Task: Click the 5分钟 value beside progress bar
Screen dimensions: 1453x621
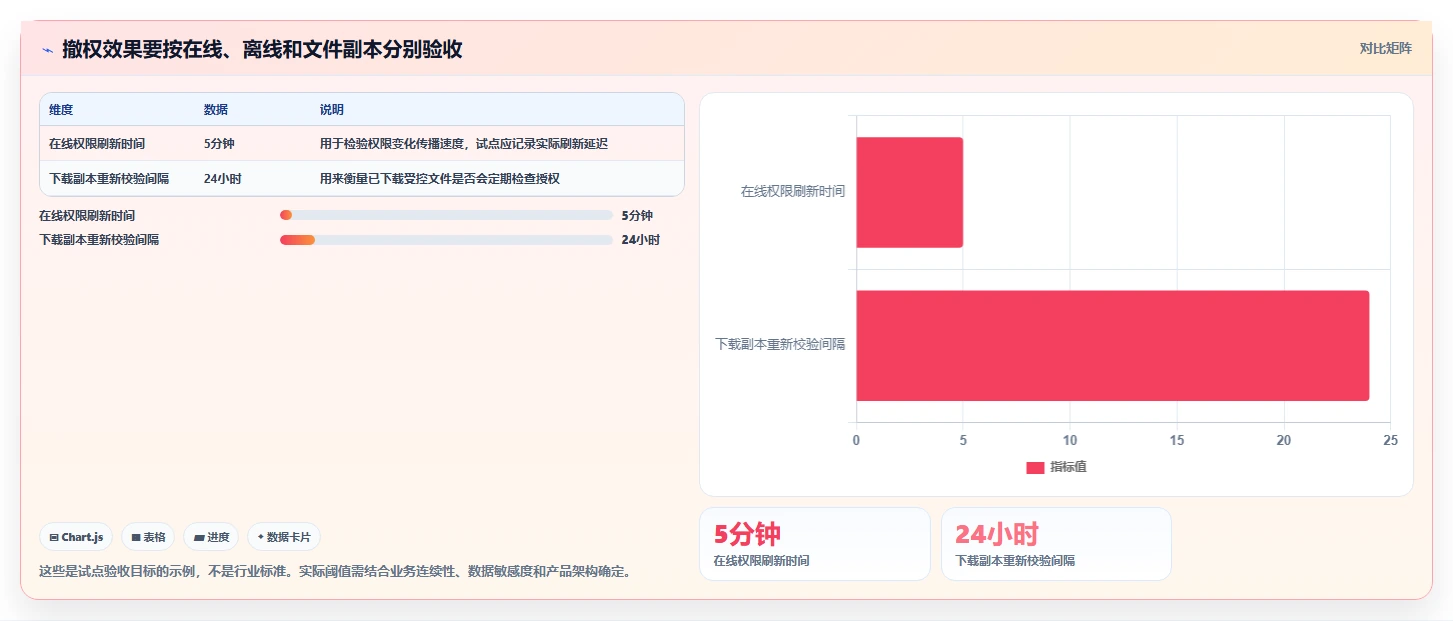Action: click(x=637, y=215)
